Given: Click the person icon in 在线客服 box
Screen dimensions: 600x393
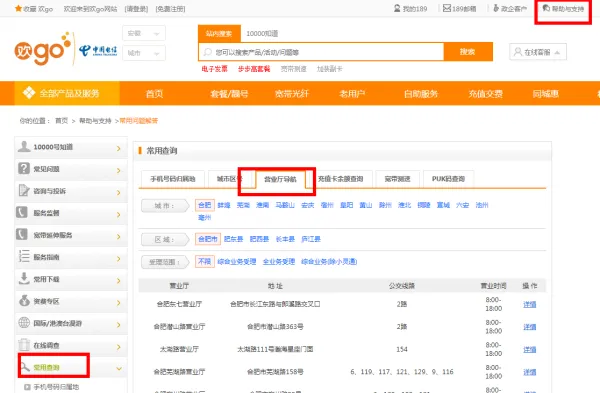Looking at the screenshot, I should click(518, 52).
